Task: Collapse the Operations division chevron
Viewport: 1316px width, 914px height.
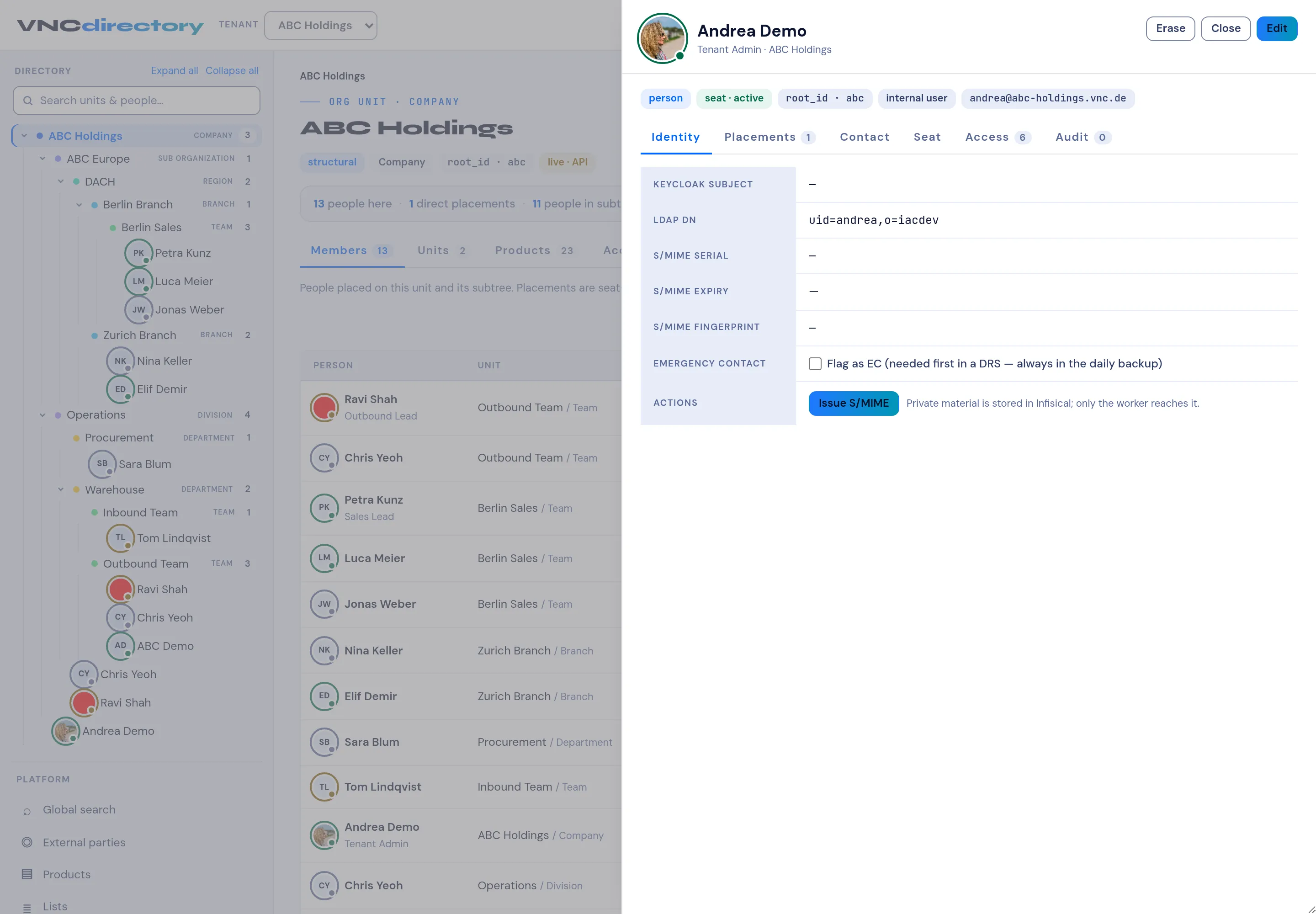Action: [x=42, y=415]
